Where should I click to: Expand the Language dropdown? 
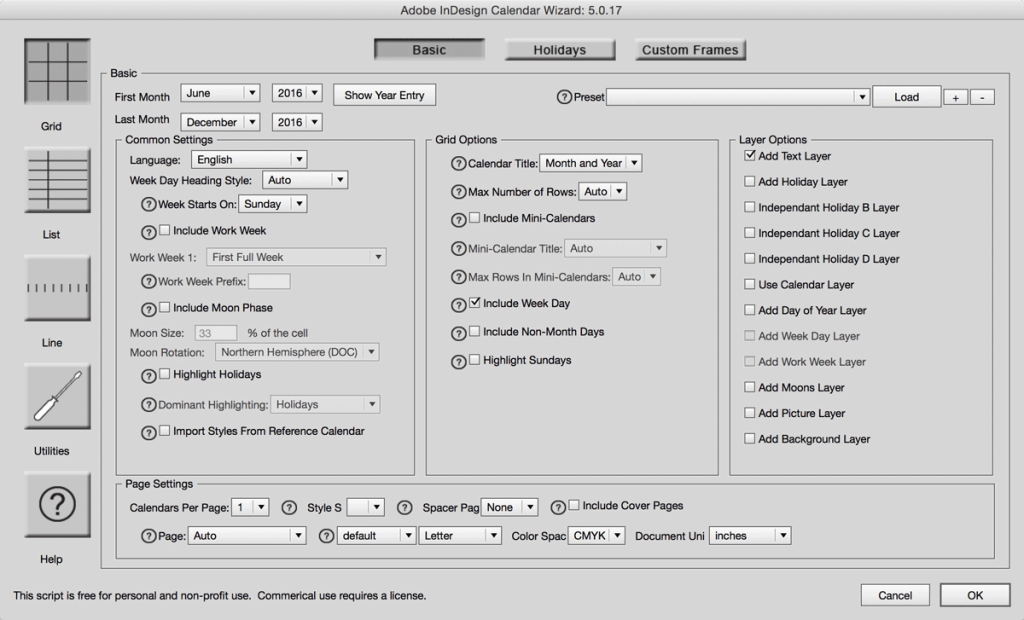248,158
